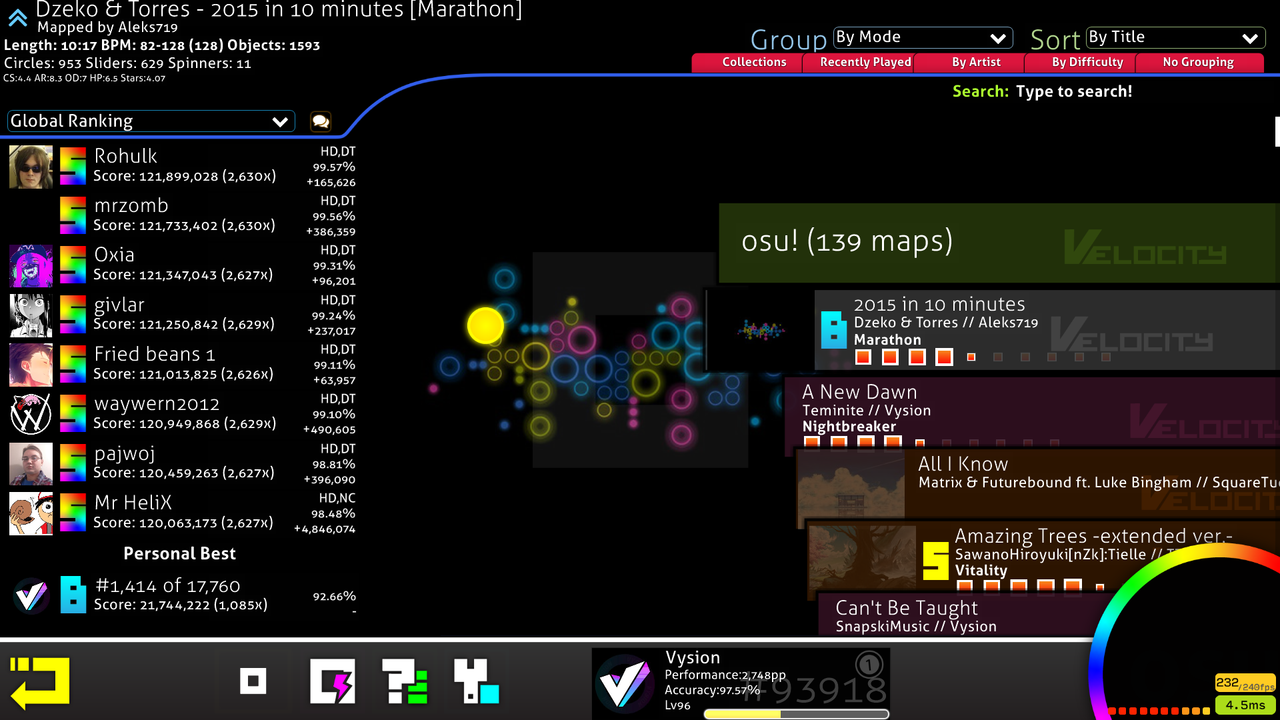Click the S rank icon beside givlar
Viewport: 1280px width, 720px height.
(x=73, y=316)
